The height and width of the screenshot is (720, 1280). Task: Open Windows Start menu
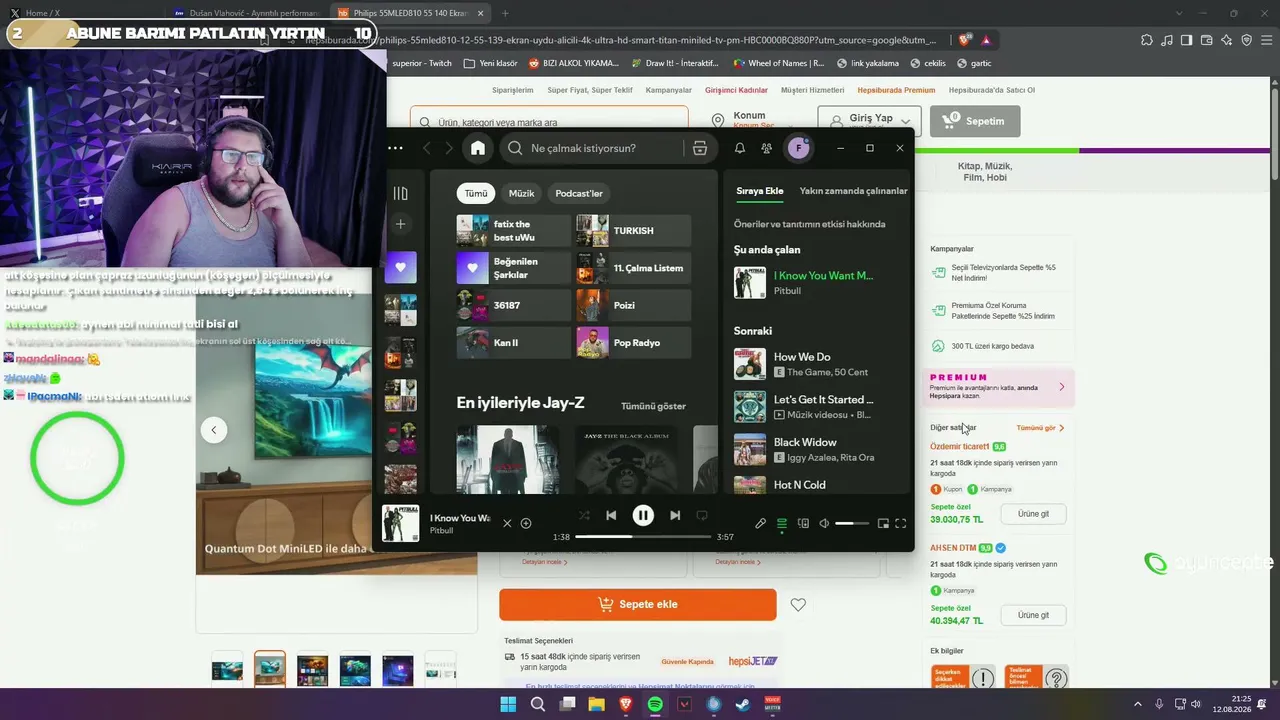[x=508, y=704]
